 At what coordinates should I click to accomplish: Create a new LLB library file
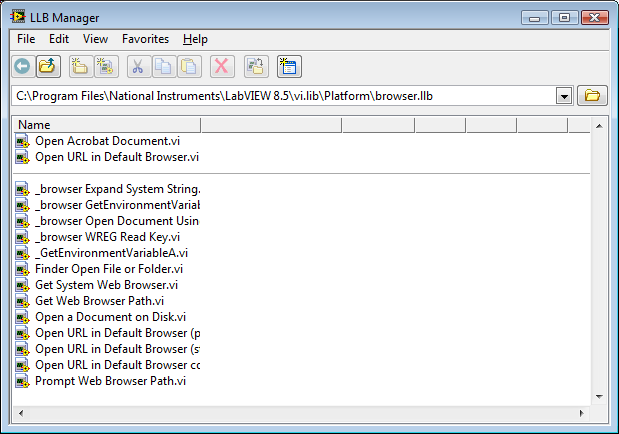pyautogui.click(x=105, y=66)
